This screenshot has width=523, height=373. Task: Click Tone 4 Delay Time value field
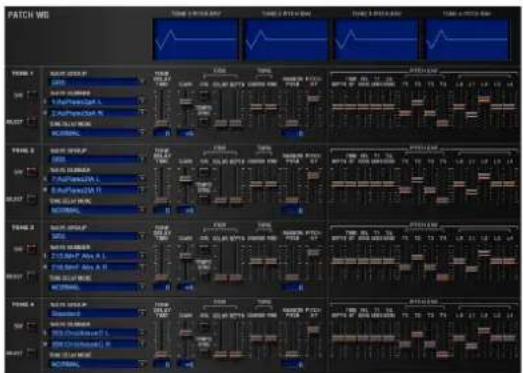162,364
